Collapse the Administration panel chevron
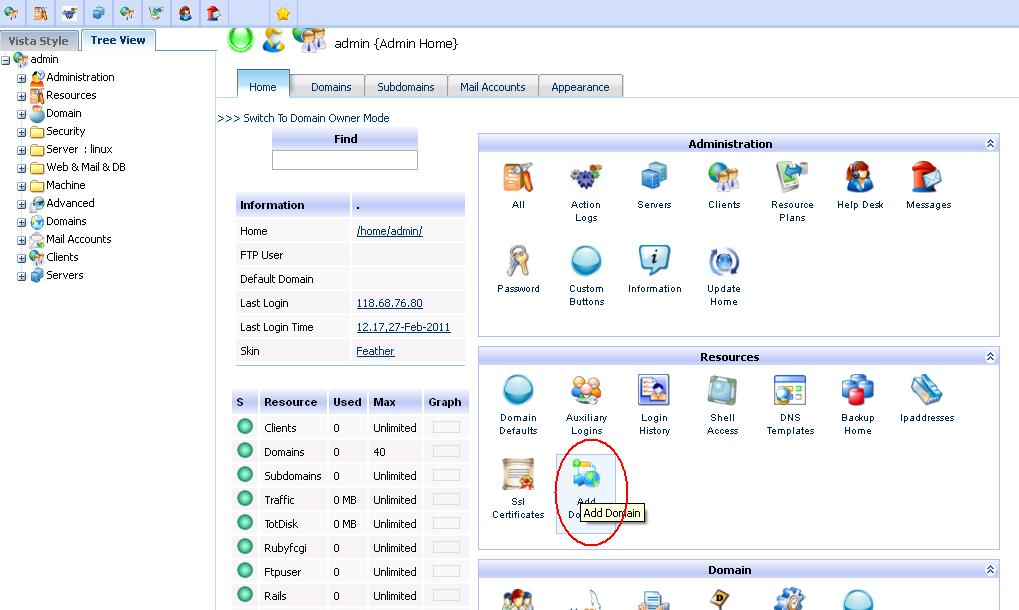The width and height of the screenshot is (1019, 610). [990, 144]
